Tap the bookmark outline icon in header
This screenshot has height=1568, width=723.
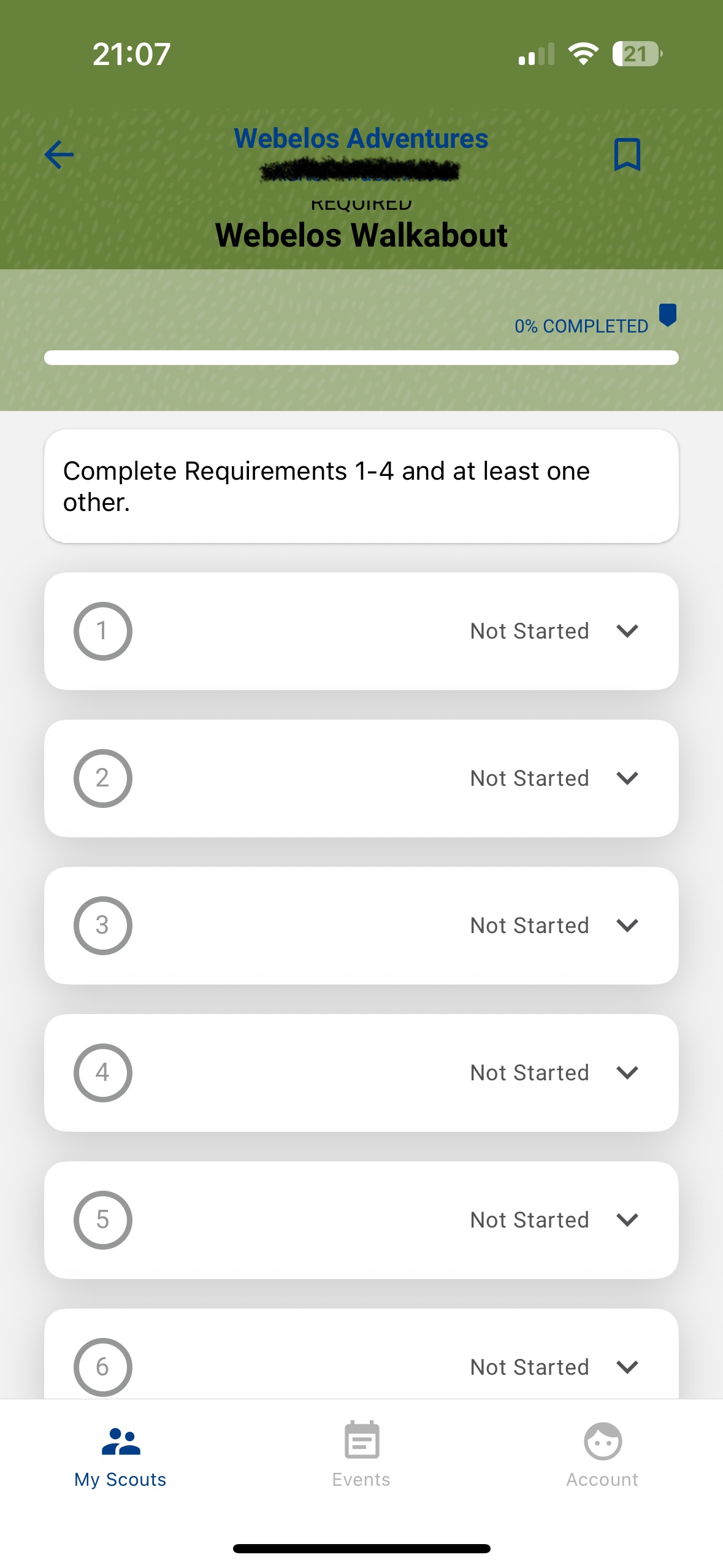627,154
